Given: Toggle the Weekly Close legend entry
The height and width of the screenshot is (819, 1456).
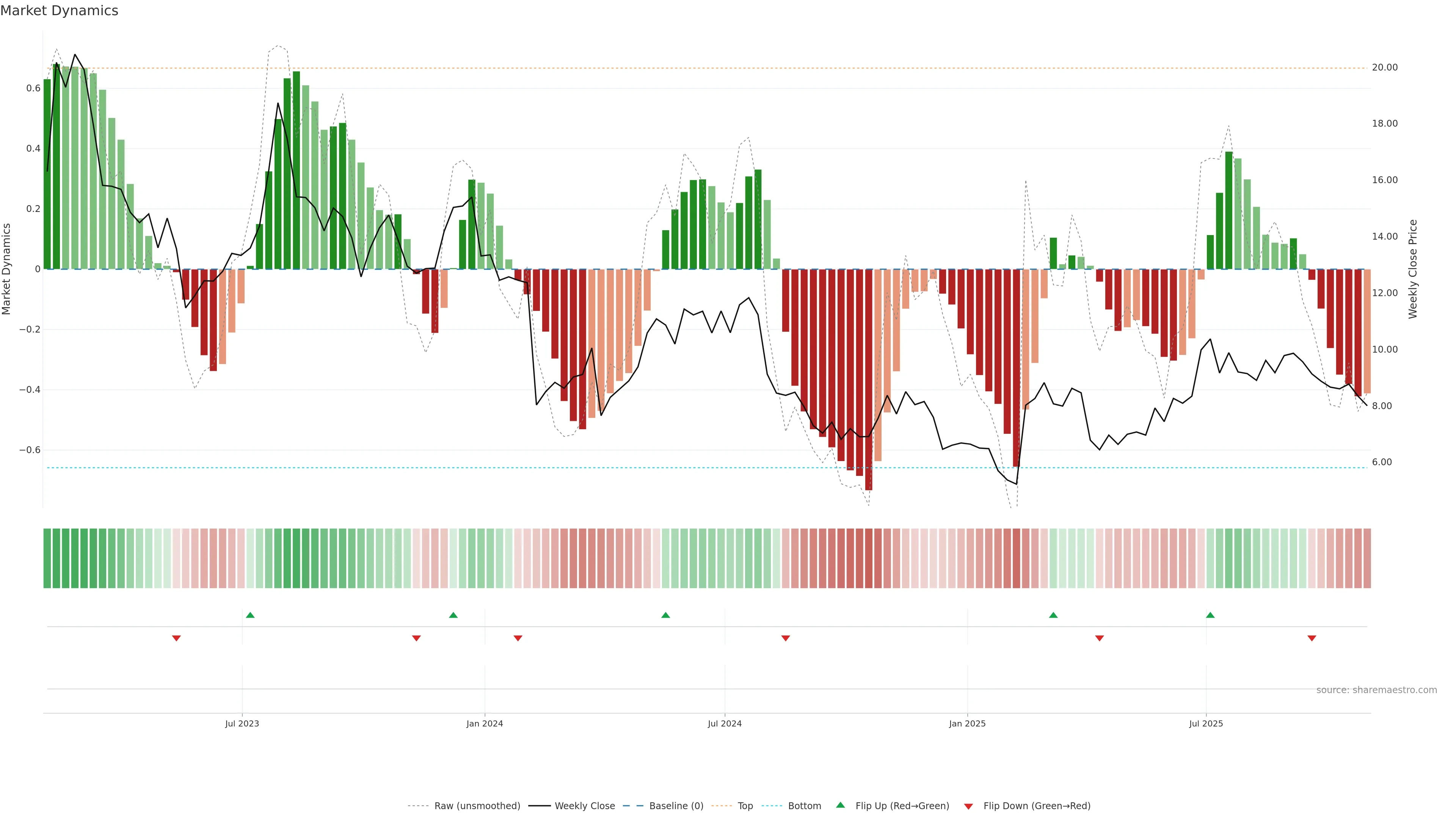Looking at the screenshot, I should pos(584,805).
